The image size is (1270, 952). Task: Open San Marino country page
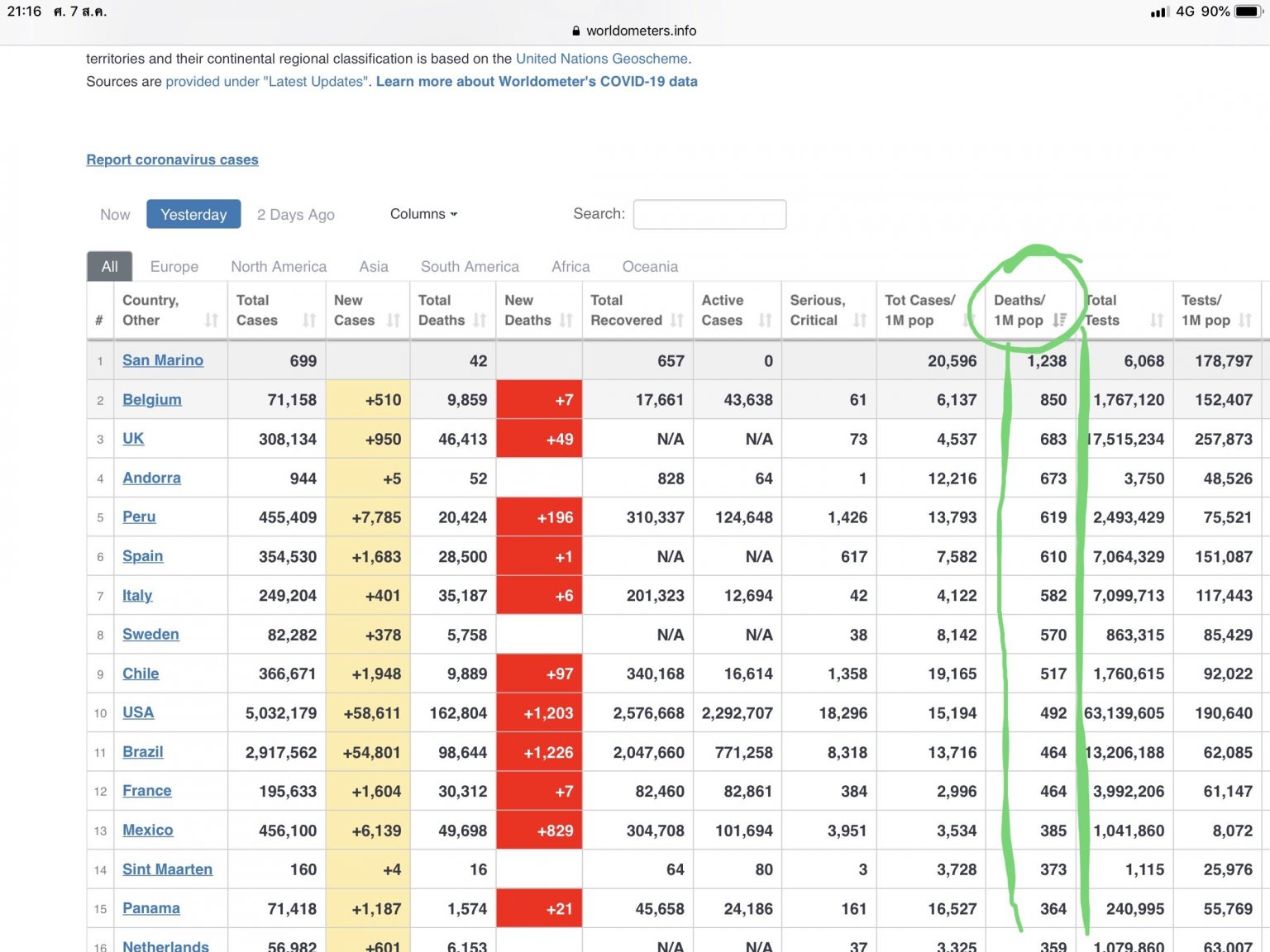click(163, 360)
